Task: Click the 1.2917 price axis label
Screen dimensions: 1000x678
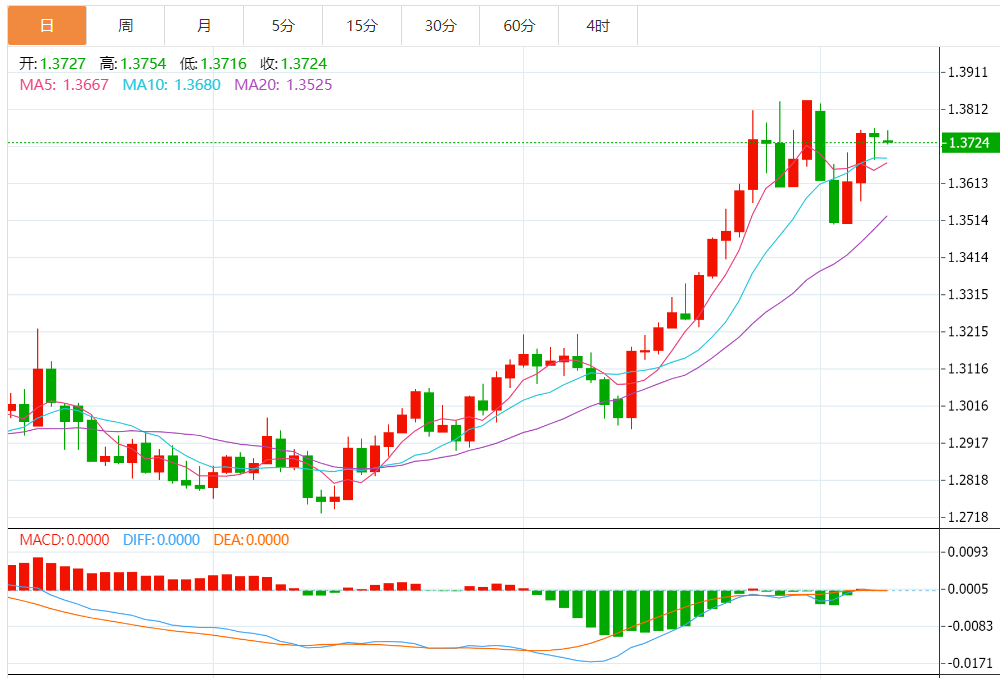Action: 968,443
